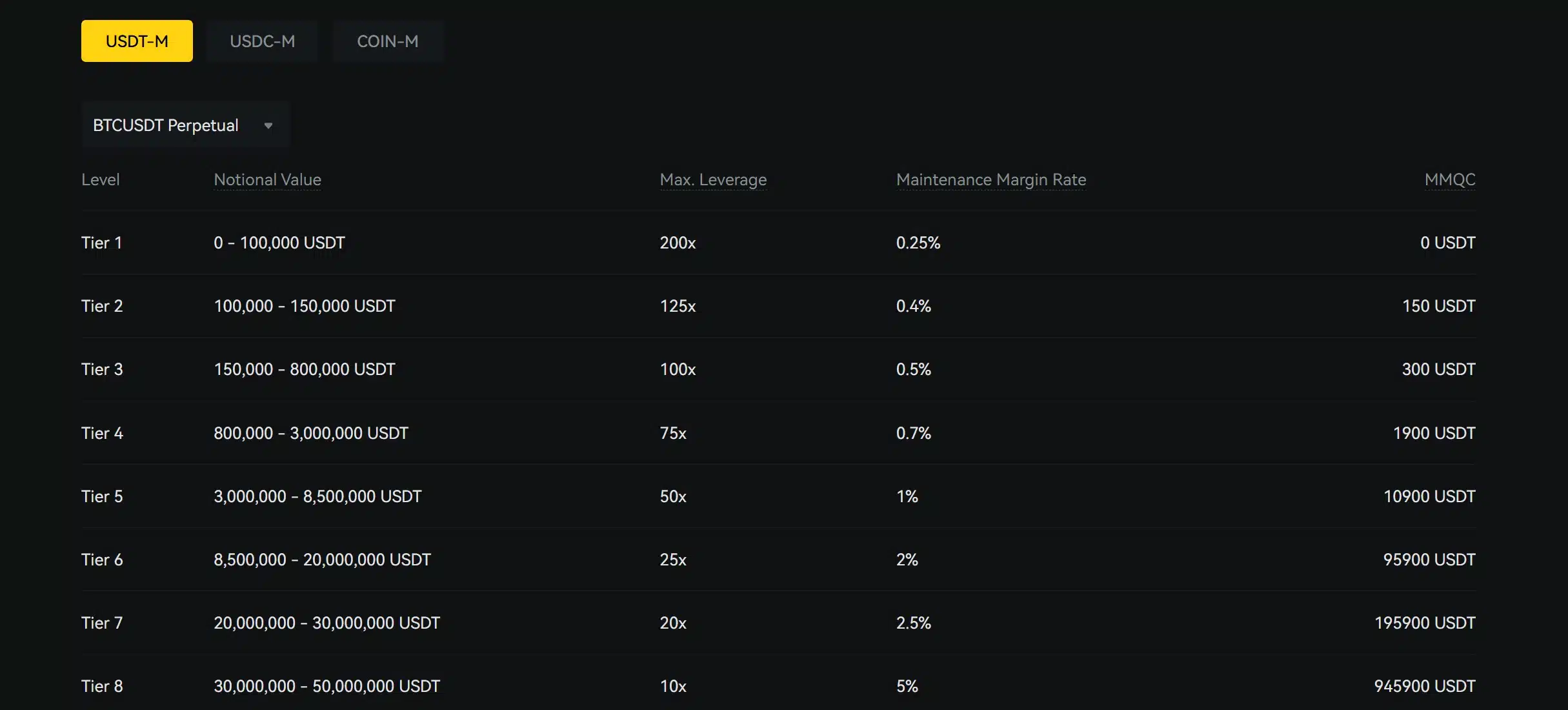
Task: Select the USDT-M tab
Action: pos(137,41)
